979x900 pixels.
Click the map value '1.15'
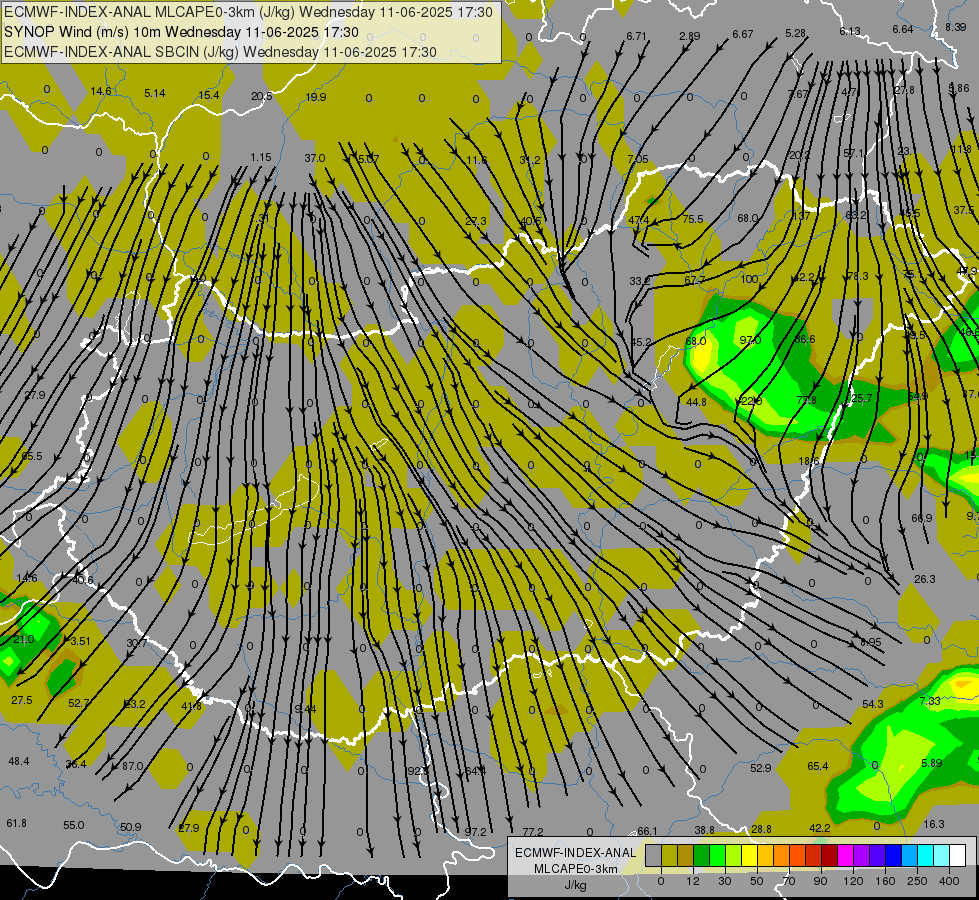pyautogui.click(x=261, y=157)
